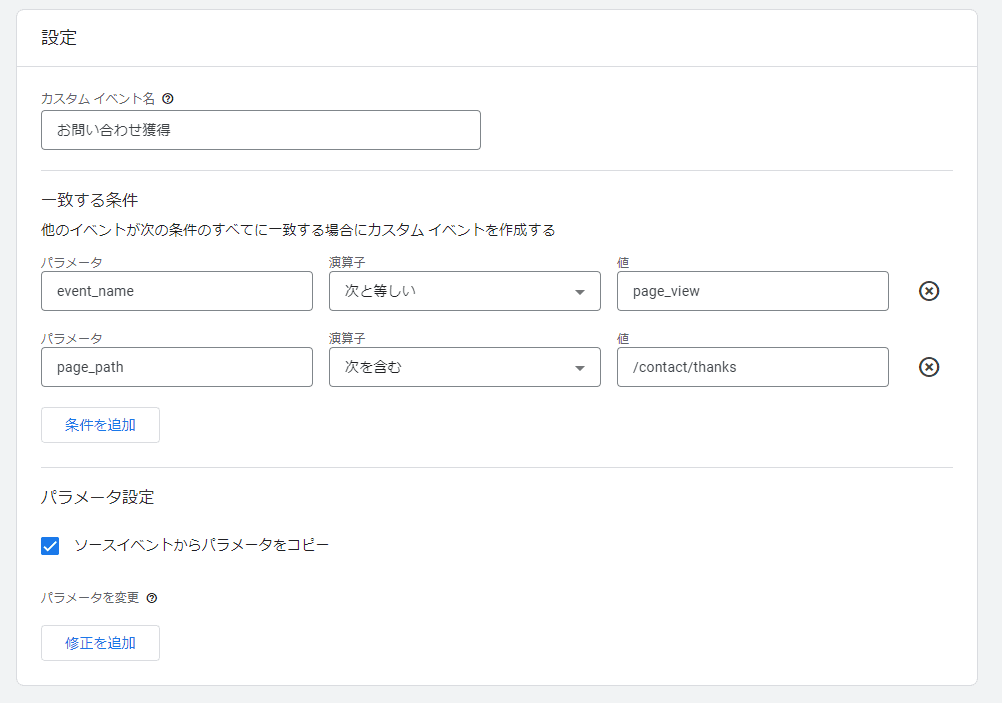This screenshot has width=1002, height=703.
Task: Click the page_path parameter field
Action: tap(177, 367)
